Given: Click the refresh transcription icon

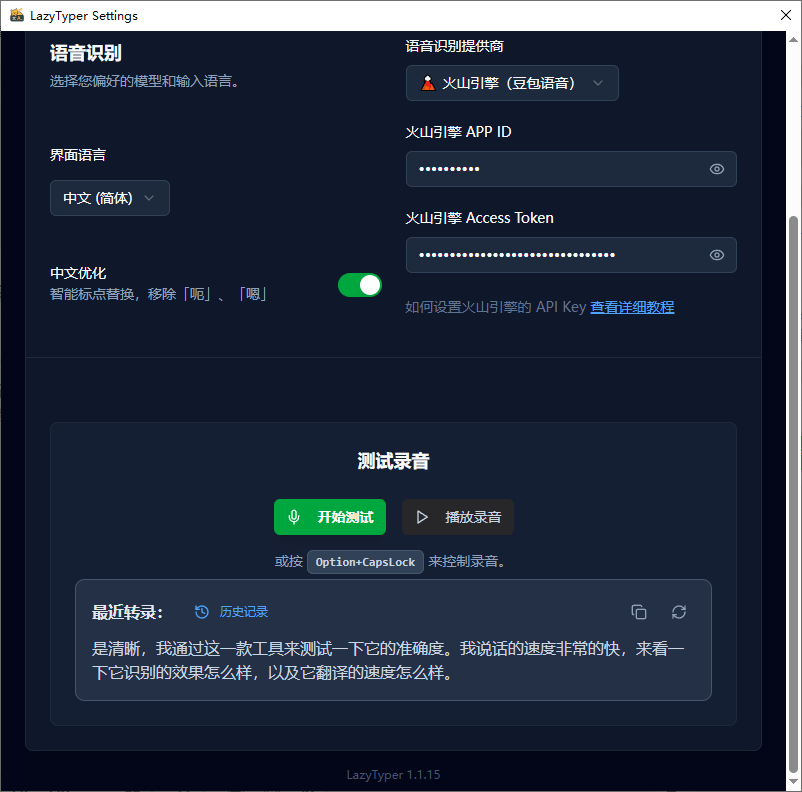Looking at the screenshot, I should click(679, 612).
